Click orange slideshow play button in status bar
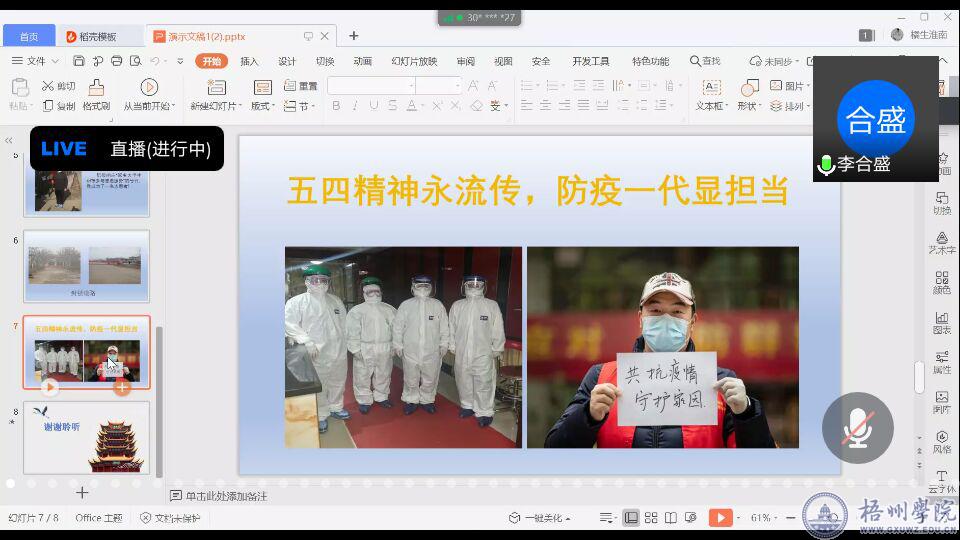The image size is (960, 540). pyautogui.click(x=720, y=518)
